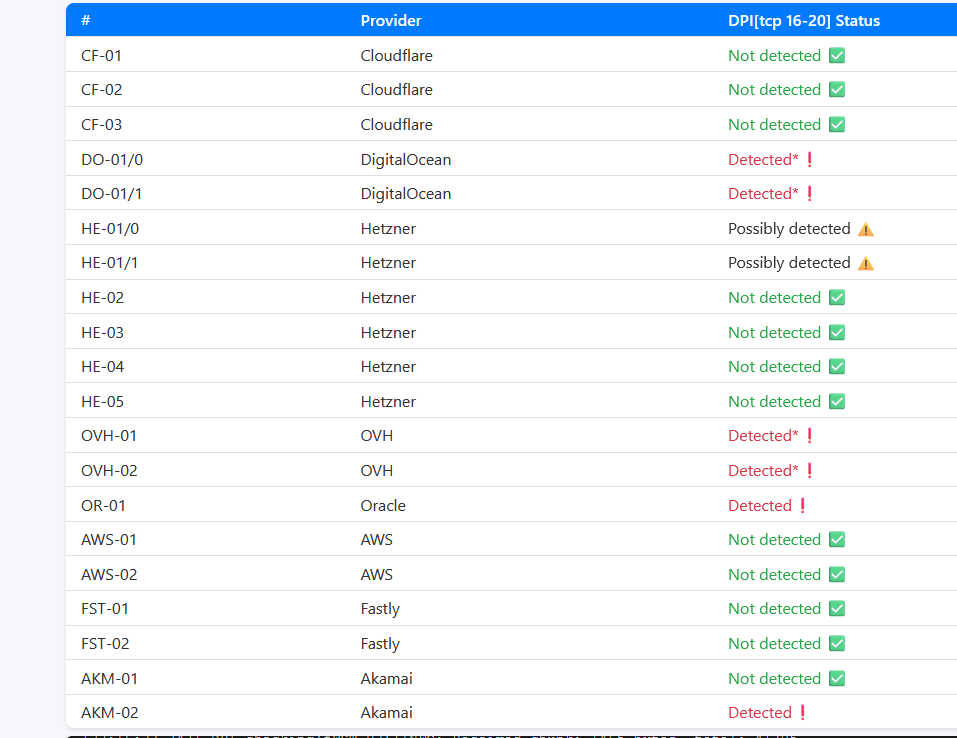This screenshot has width=957, height=738.
Task: Select the 'FST-01' identifier cell
Action: coord(104,609)
